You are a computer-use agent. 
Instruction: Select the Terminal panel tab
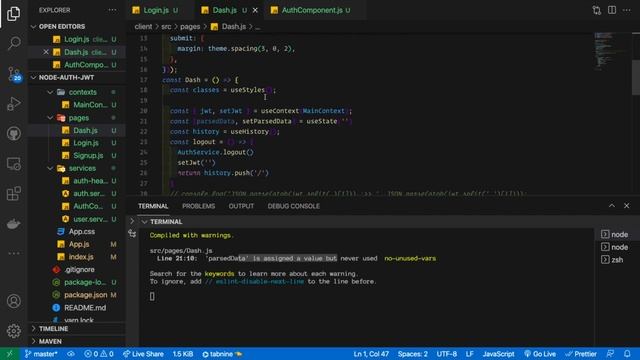(153, 206)
